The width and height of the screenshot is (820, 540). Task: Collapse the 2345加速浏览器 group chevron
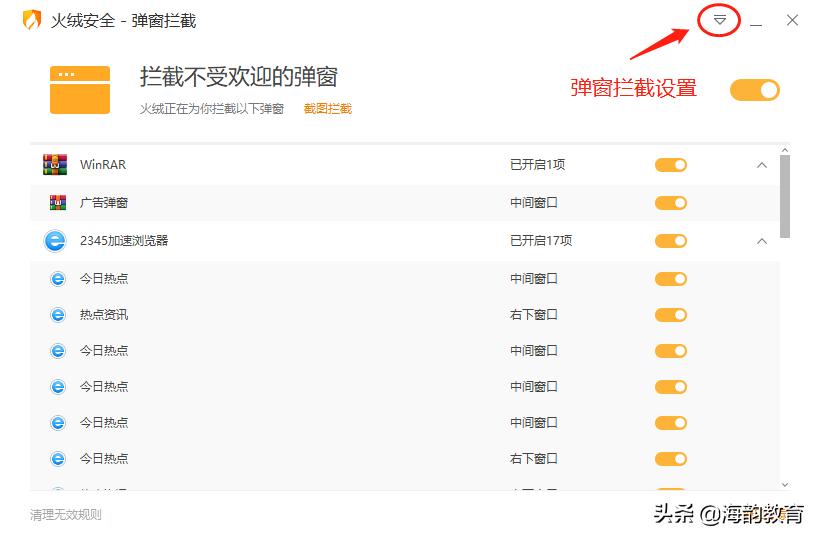(762, 241)
